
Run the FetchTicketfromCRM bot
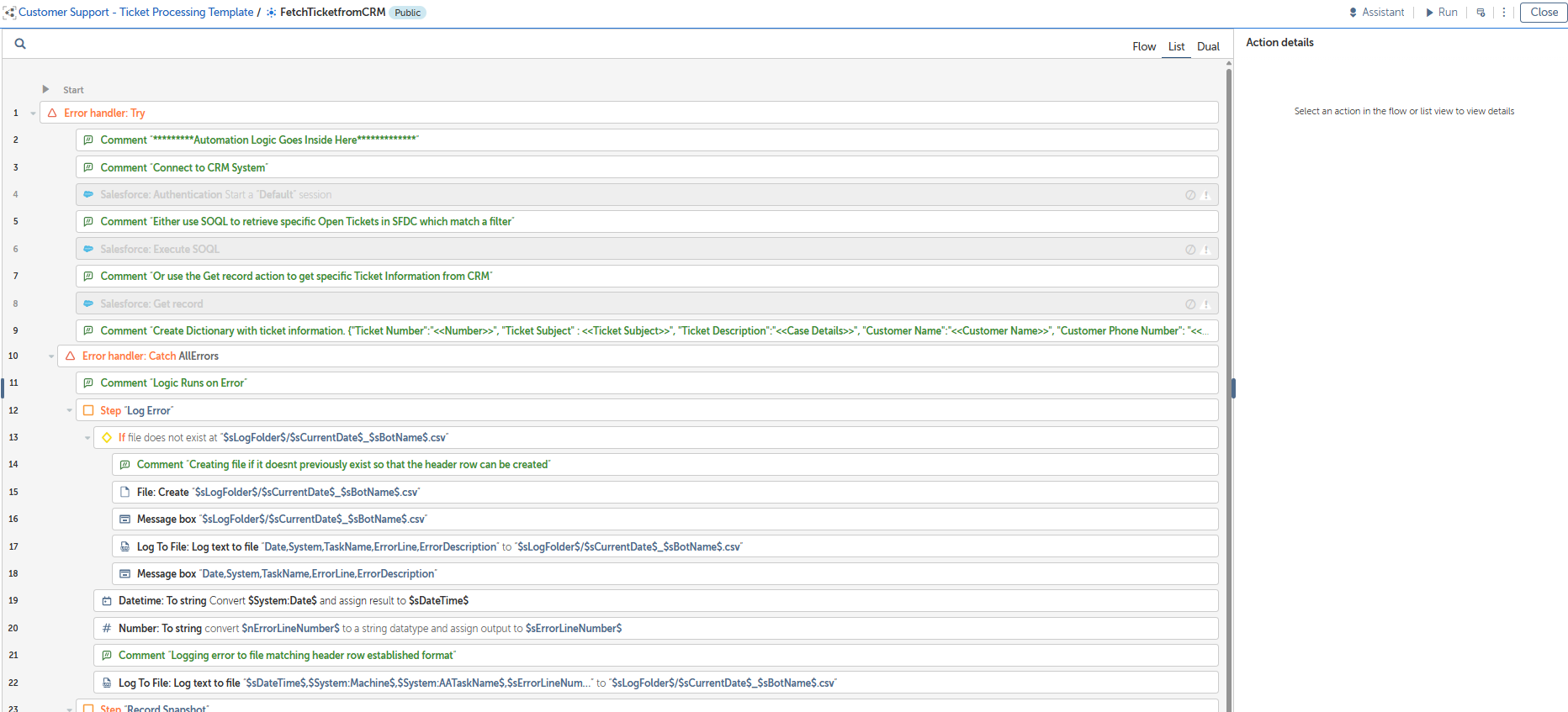click(x=1441, y=13)
